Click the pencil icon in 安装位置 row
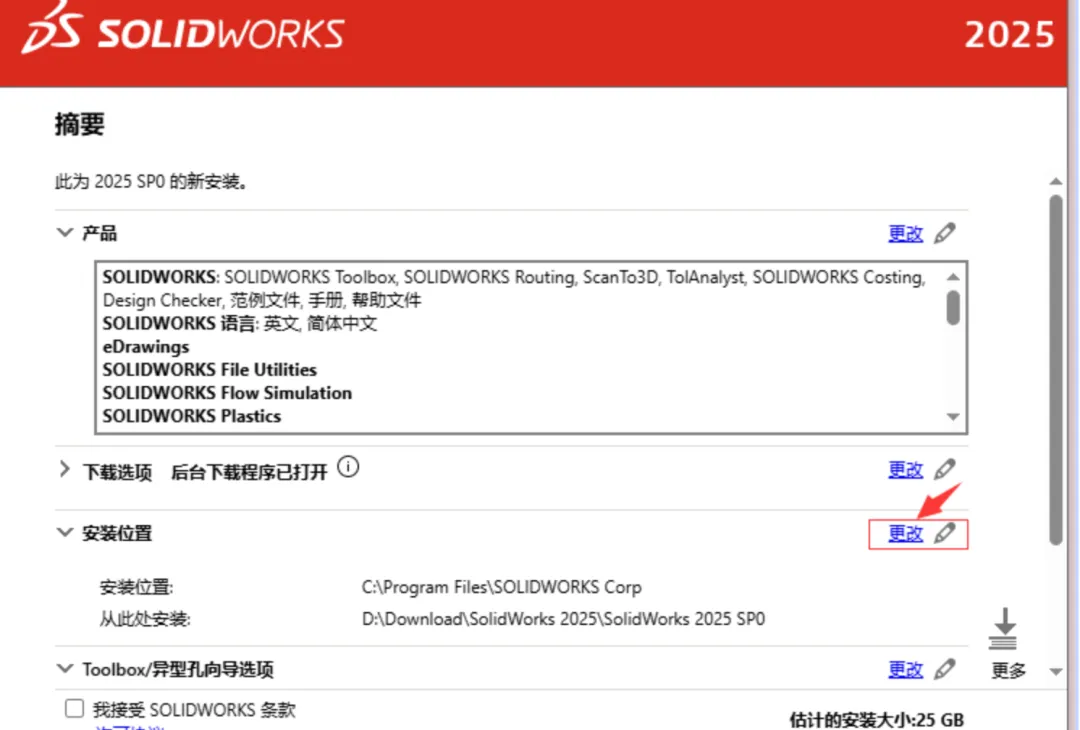 click(945, 533)
